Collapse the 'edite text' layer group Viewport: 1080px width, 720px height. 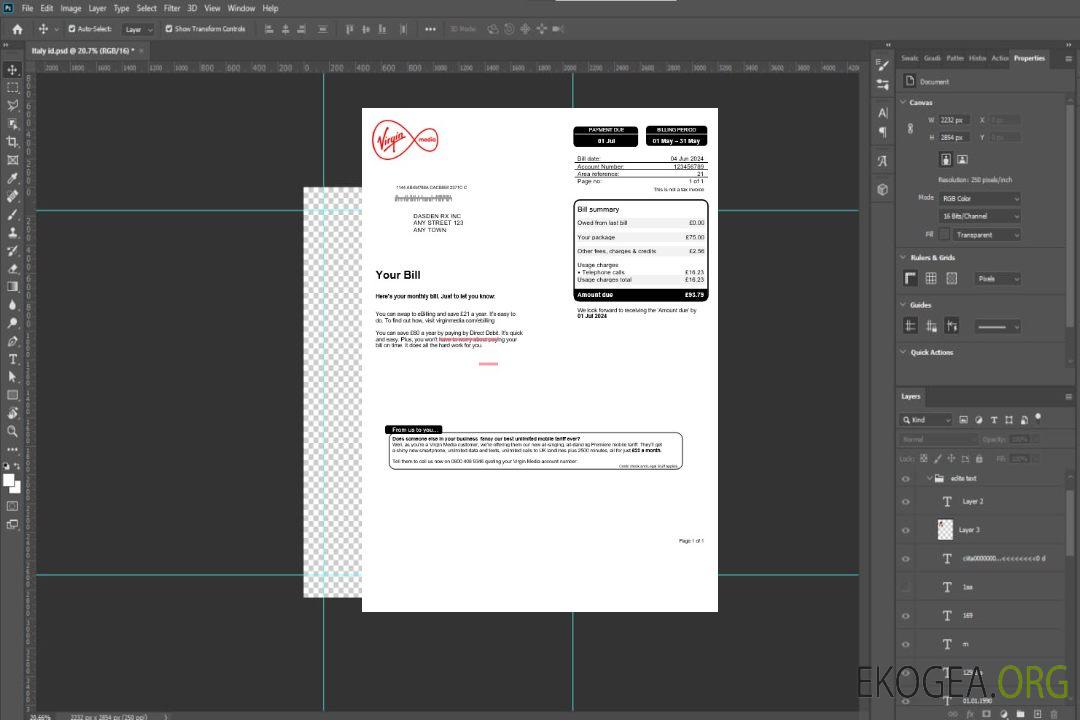[929, 478]
